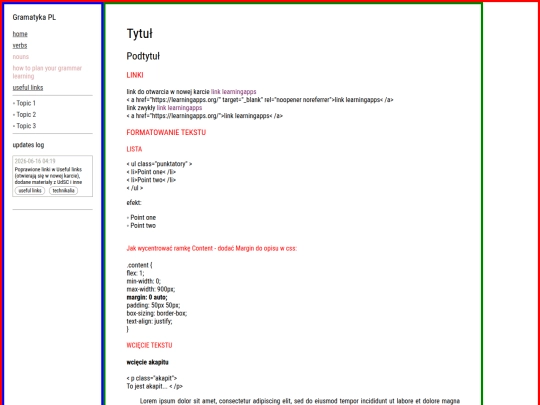540x405 pixels.
Task: Click the rendered Point one bullet
Action: click(141, 218)
